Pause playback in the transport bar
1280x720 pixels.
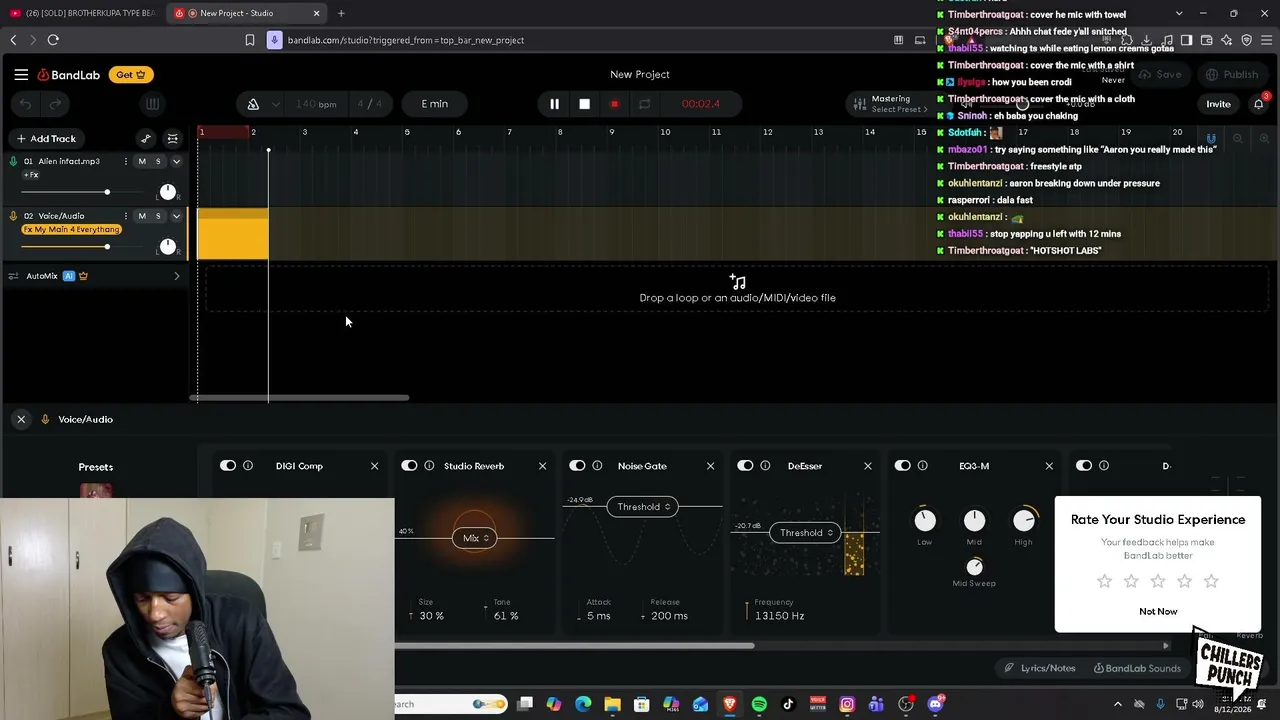[x=554, y=104]
